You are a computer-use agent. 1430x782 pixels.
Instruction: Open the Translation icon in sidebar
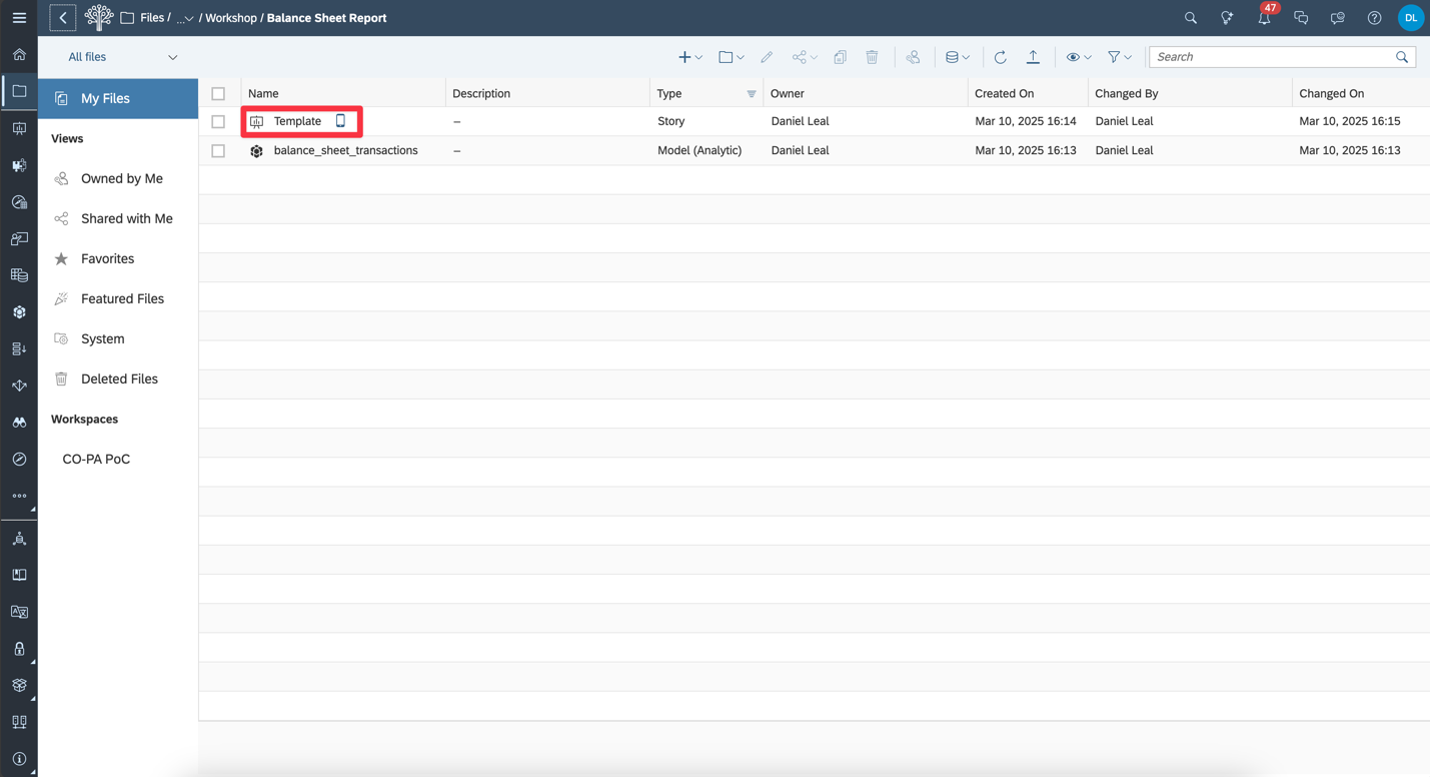click(x=19, y=612)
